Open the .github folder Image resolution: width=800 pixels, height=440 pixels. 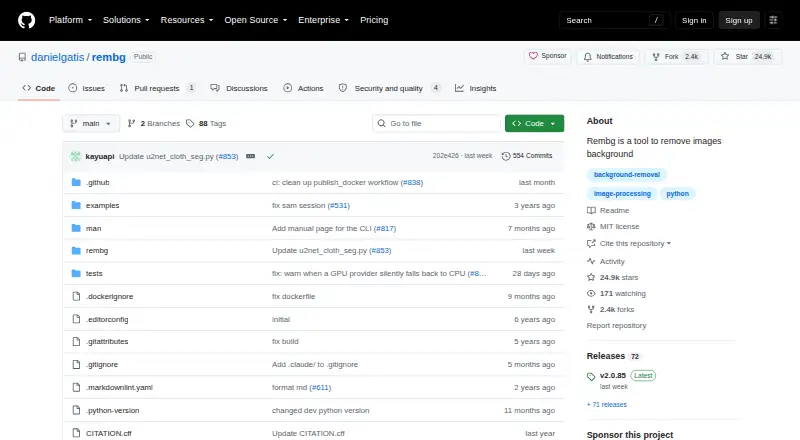(97, 183)
